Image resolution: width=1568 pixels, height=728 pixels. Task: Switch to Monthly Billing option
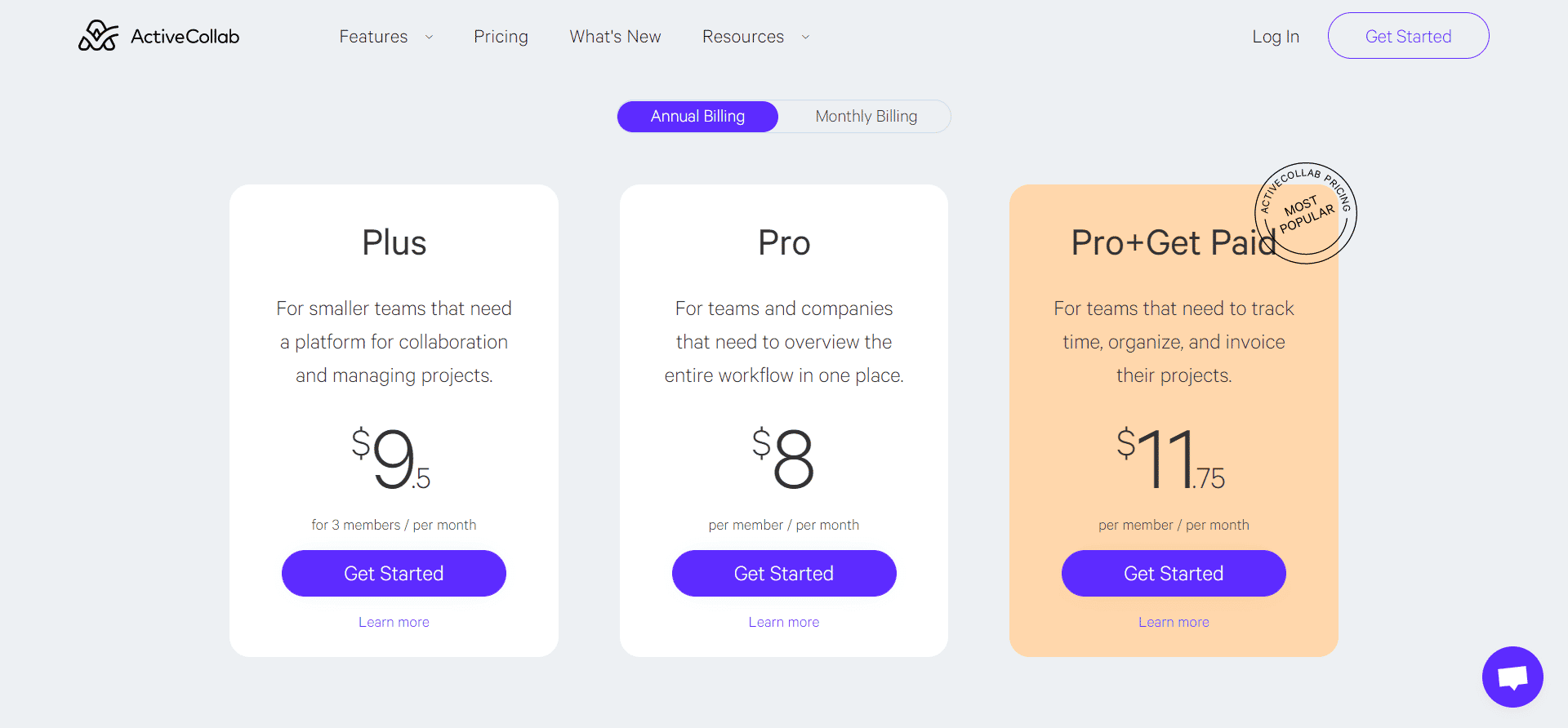point(866,117)
